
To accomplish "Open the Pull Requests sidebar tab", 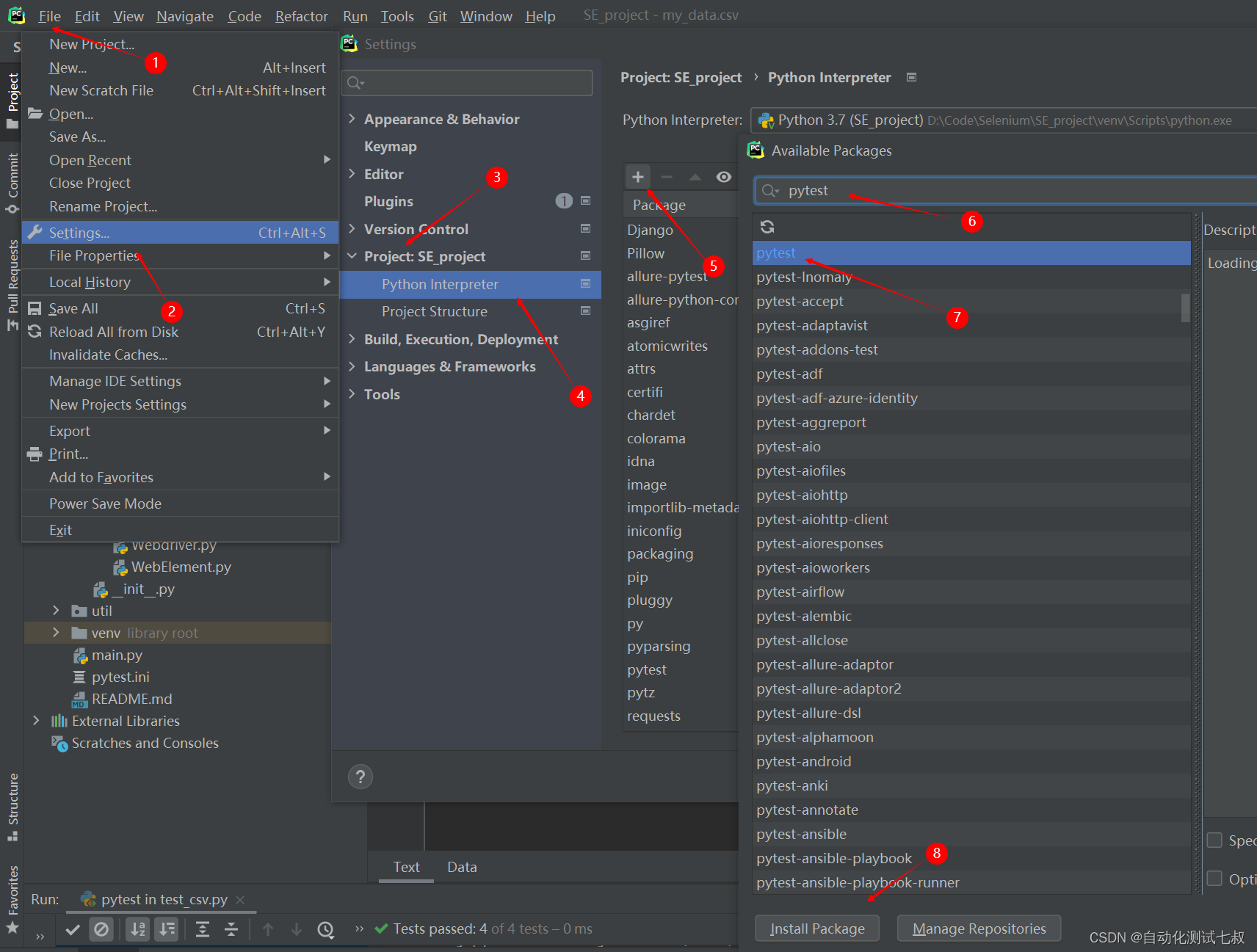I will point(12,284).
